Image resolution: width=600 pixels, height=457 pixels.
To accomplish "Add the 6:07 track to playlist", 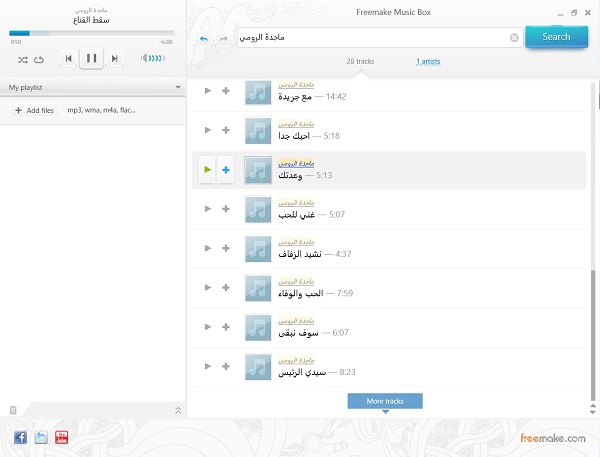I will click(226, 327).
